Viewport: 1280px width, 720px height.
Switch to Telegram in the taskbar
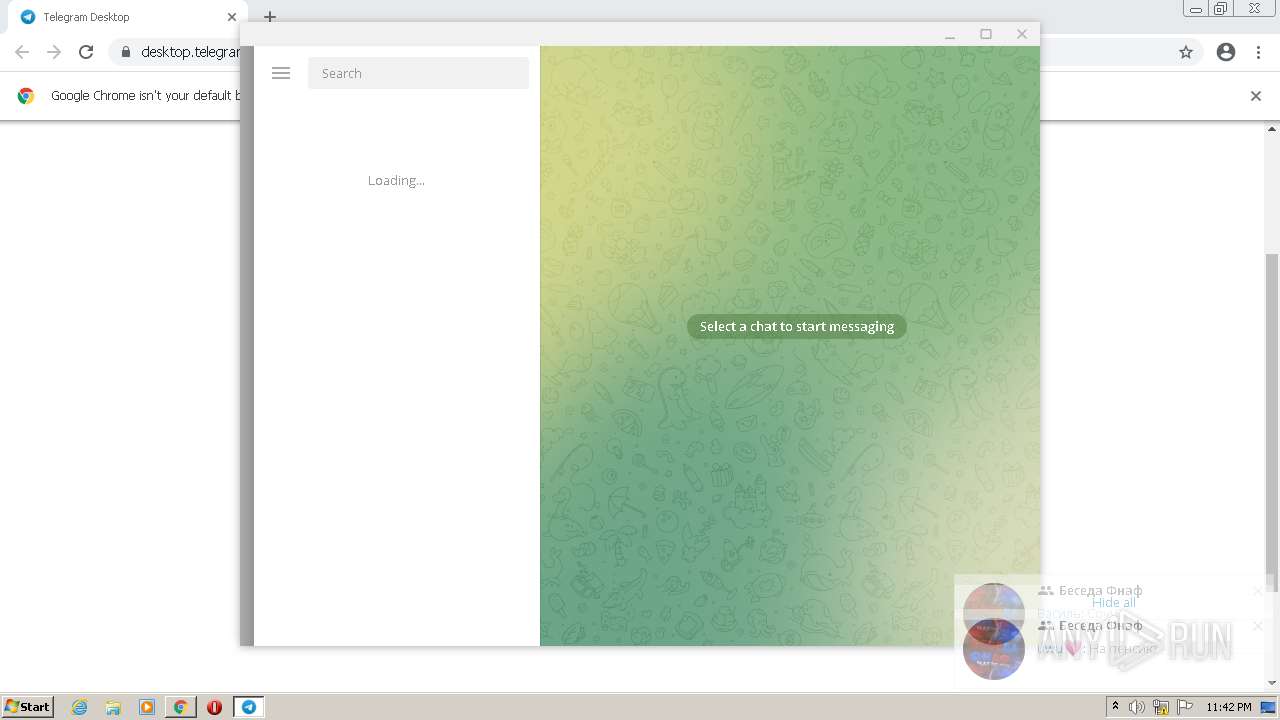coord(249,707)
